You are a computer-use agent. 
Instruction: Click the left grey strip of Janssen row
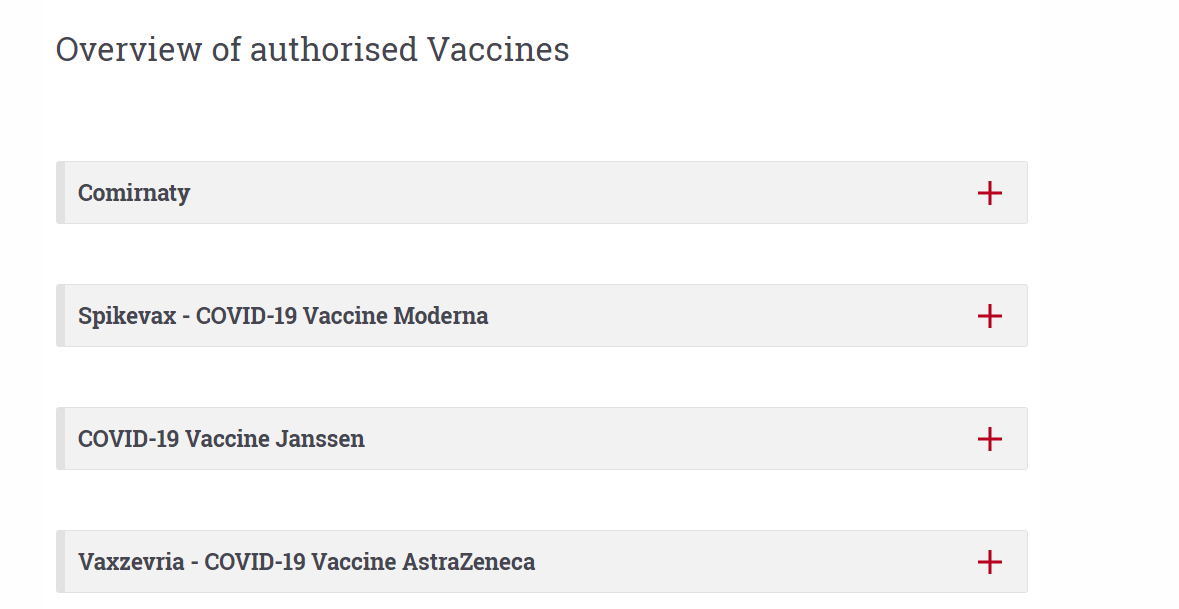click(60, 439)
